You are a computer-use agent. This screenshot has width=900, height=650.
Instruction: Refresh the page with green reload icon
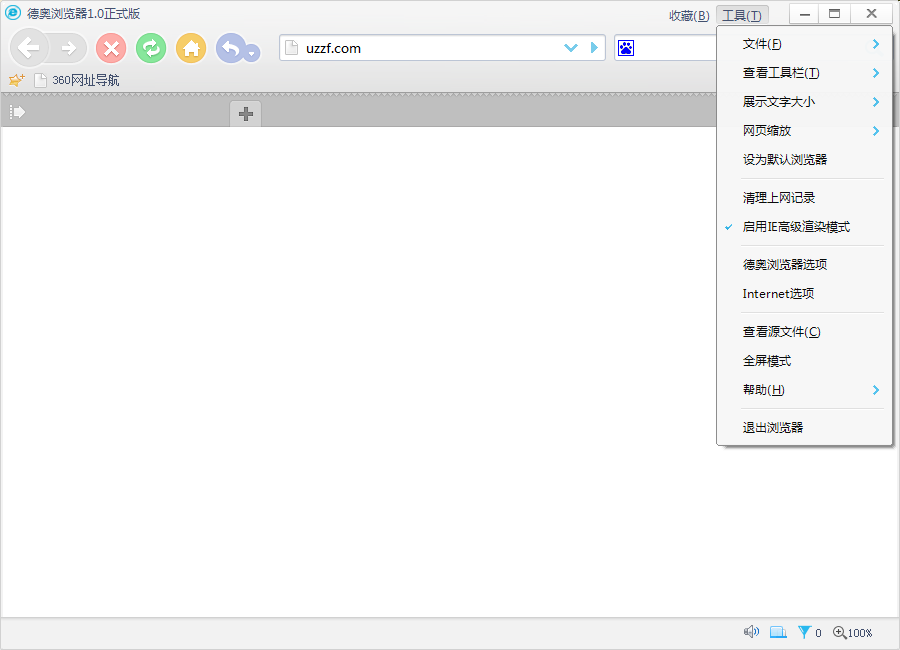click(151, 48)
